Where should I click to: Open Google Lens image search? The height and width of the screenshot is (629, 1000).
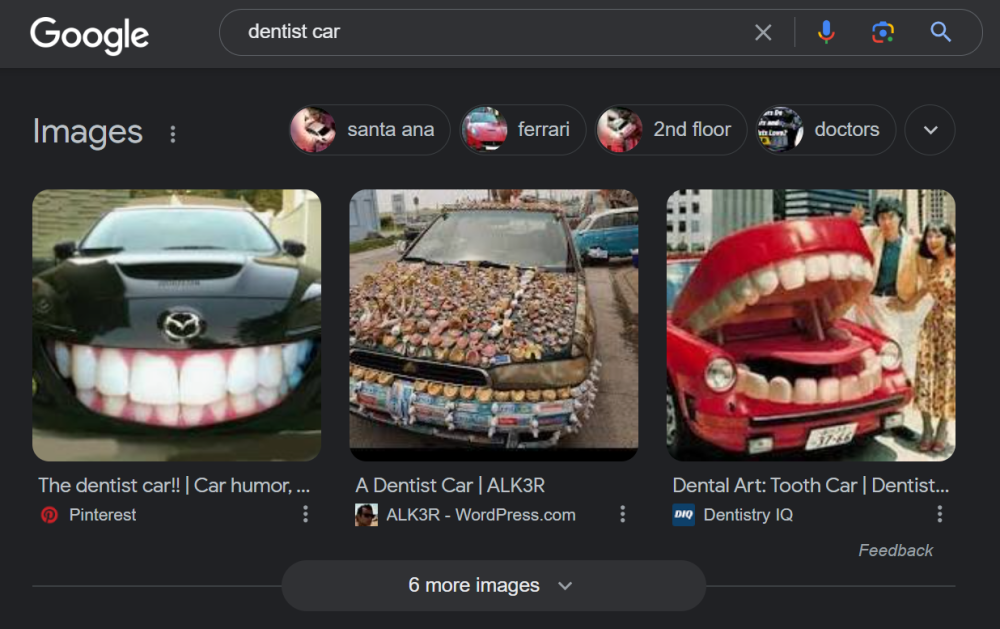point(882,33)
